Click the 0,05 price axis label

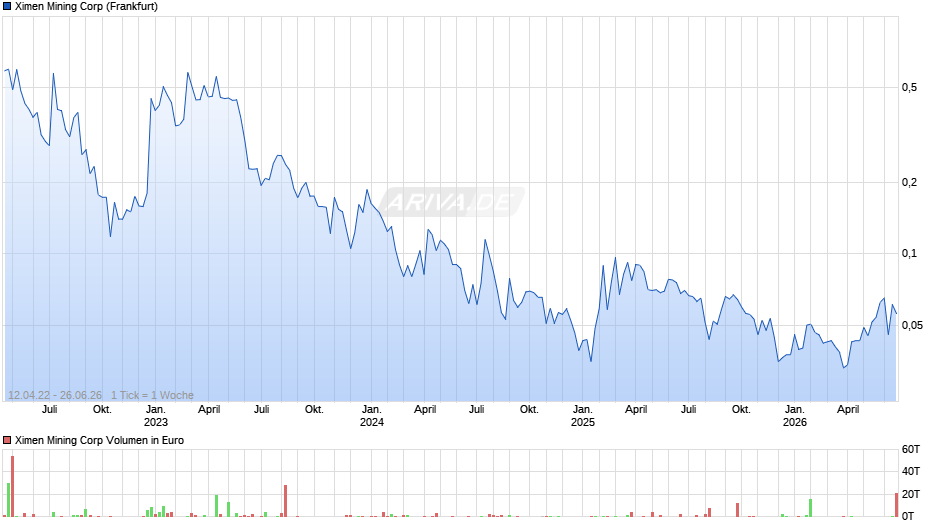pyautogui.click(x=912, y=326)
